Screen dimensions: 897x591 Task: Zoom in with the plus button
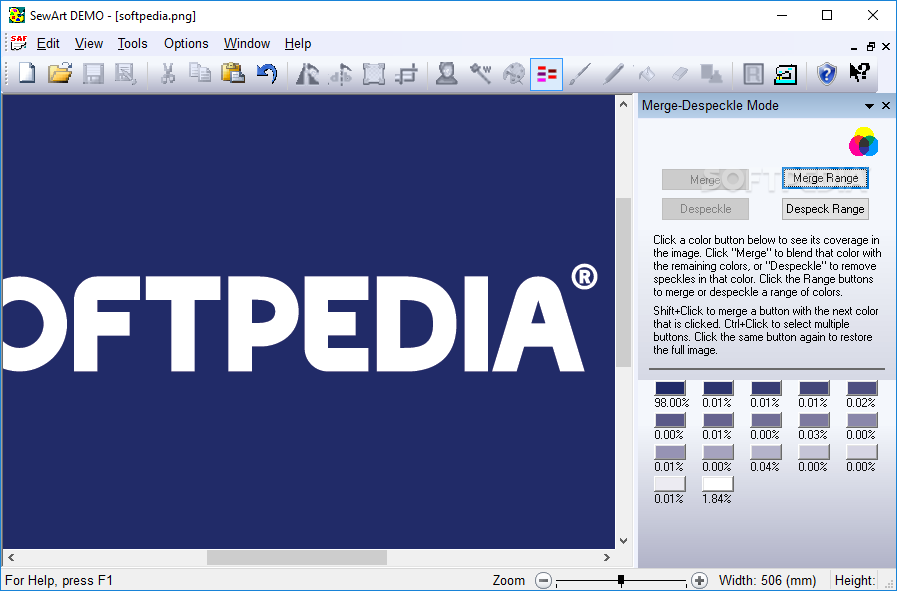(699, 581)
